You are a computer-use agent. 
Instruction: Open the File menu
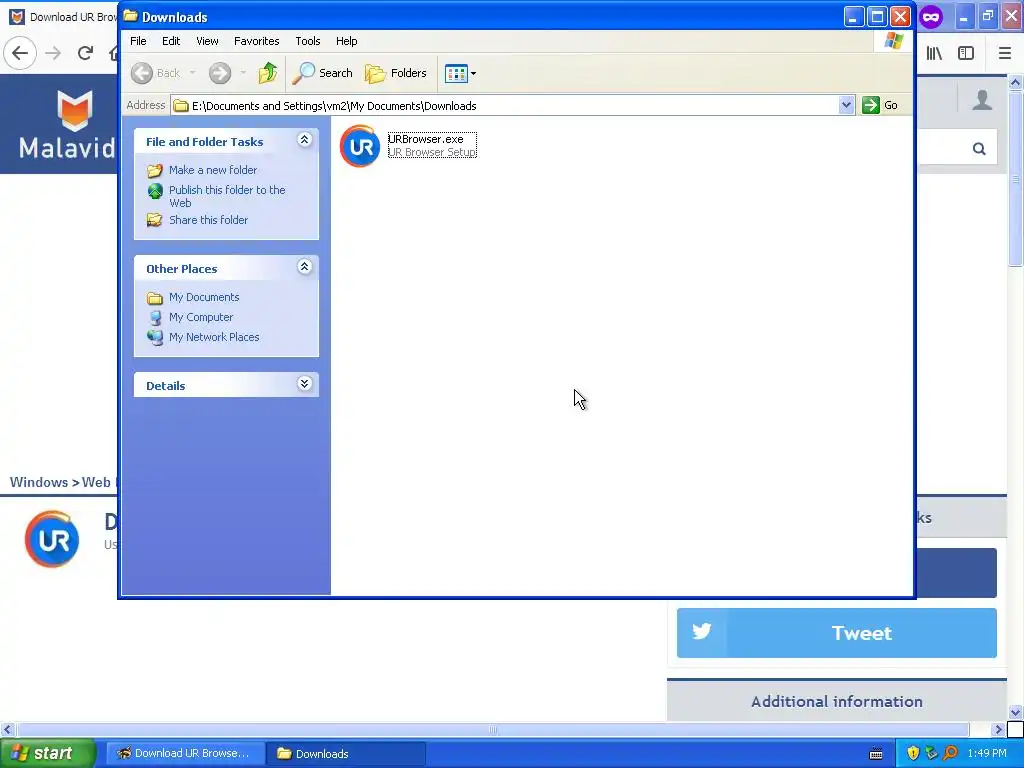[138, 41]
